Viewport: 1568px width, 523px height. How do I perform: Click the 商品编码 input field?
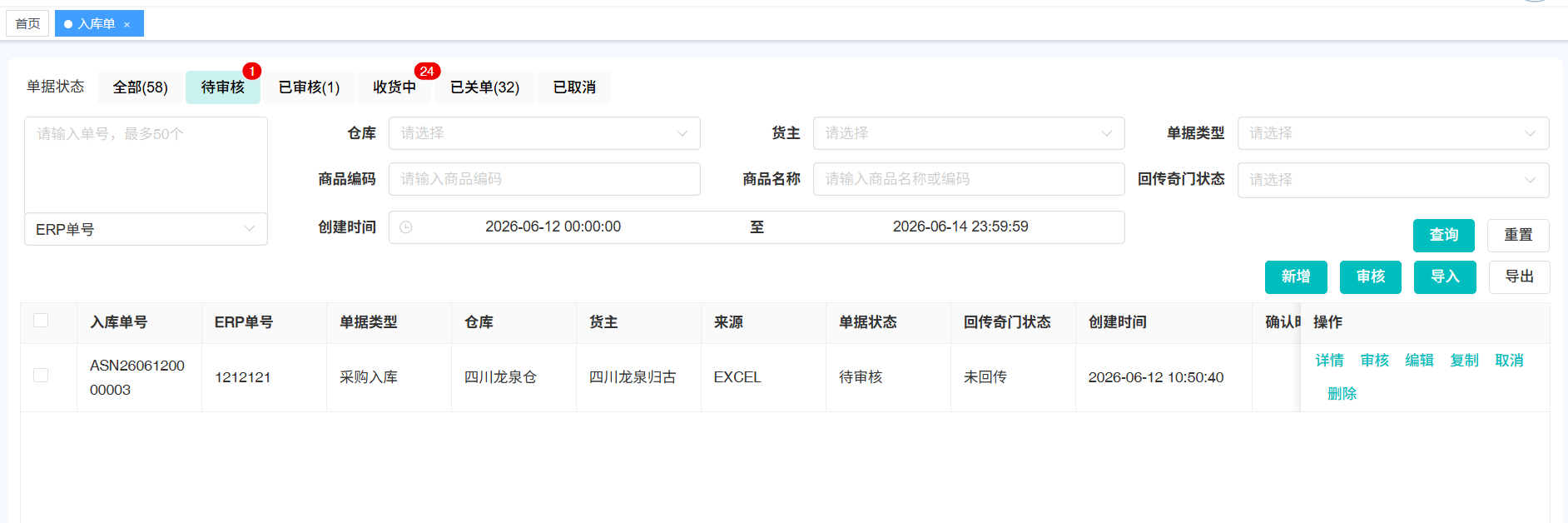544,179
